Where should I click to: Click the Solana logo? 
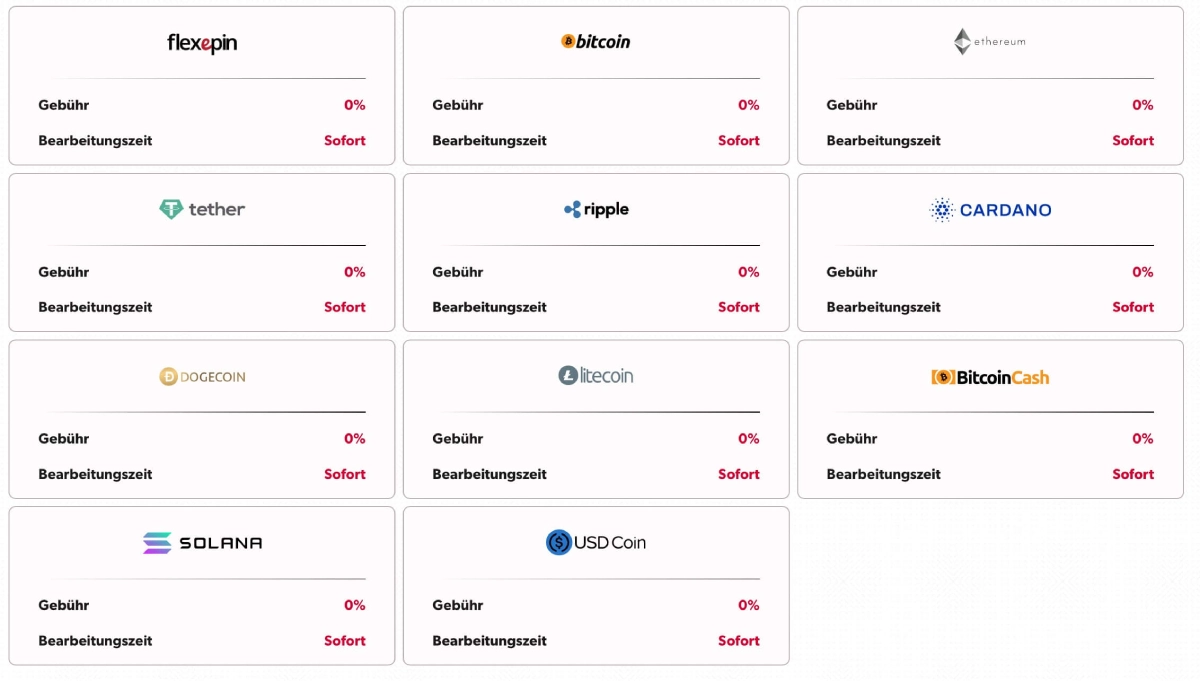tap(202, 543)
